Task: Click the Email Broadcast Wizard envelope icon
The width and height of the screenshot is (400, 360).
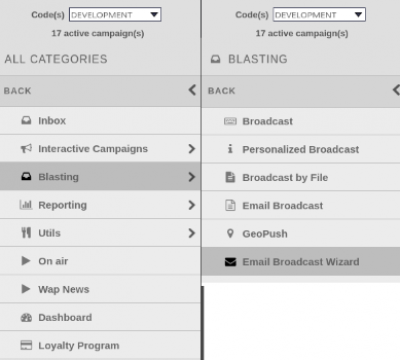Action: pos(230,262)
